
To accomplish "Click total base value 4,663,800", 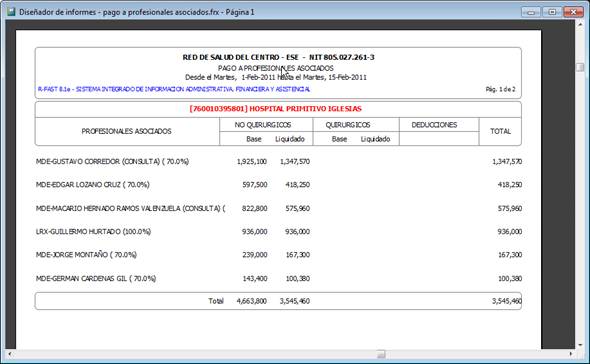I will click(252, 301).
